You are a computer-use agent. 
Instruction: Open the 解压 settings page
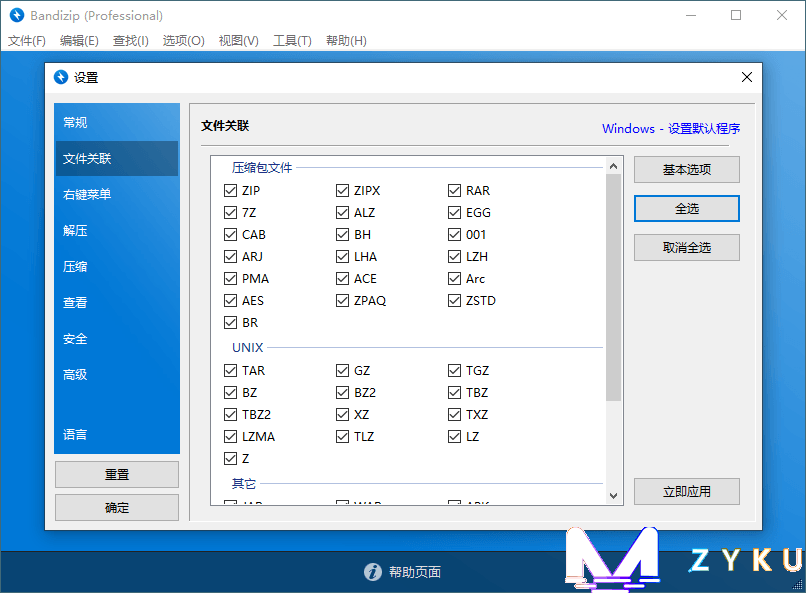[117, 230]
